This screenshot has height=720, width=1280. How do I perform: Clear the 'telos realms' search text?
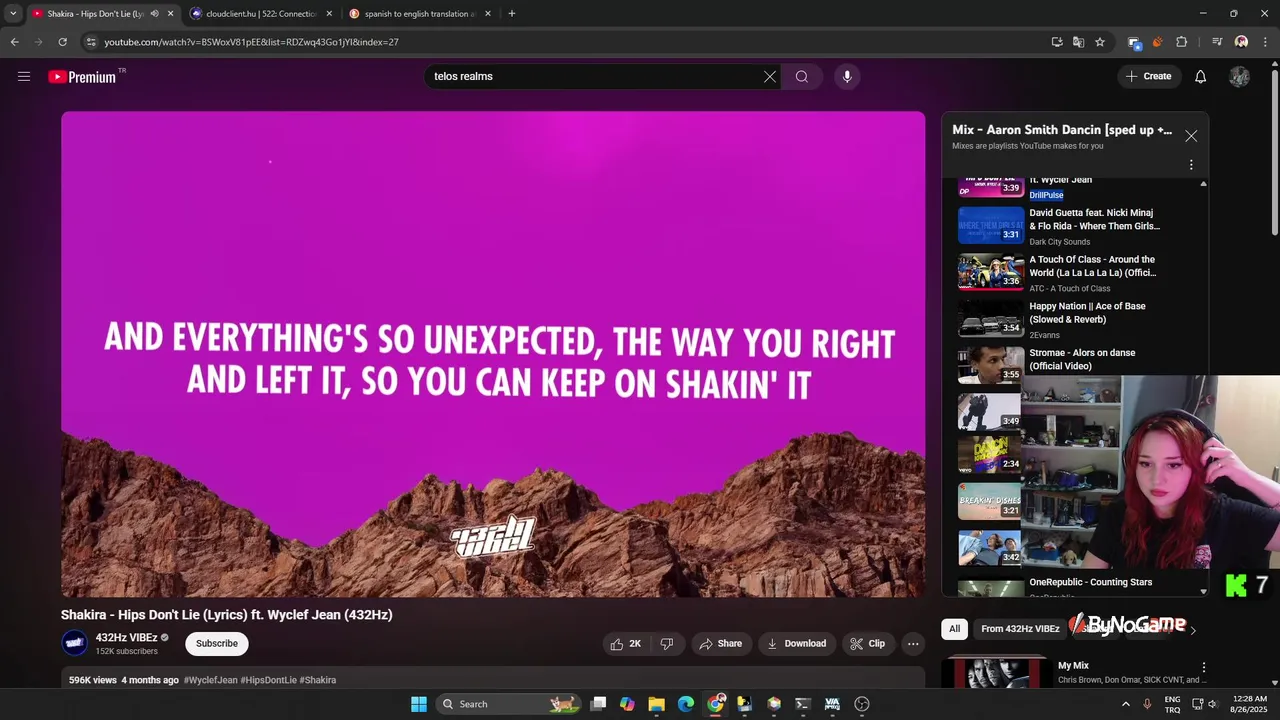point(770,76)
